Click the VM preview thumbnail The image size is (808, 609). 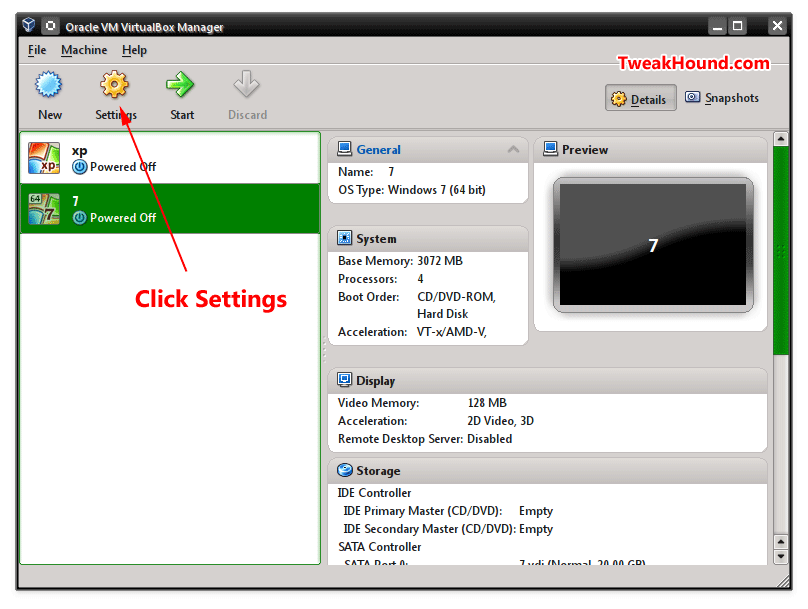[x=653, y=245]
